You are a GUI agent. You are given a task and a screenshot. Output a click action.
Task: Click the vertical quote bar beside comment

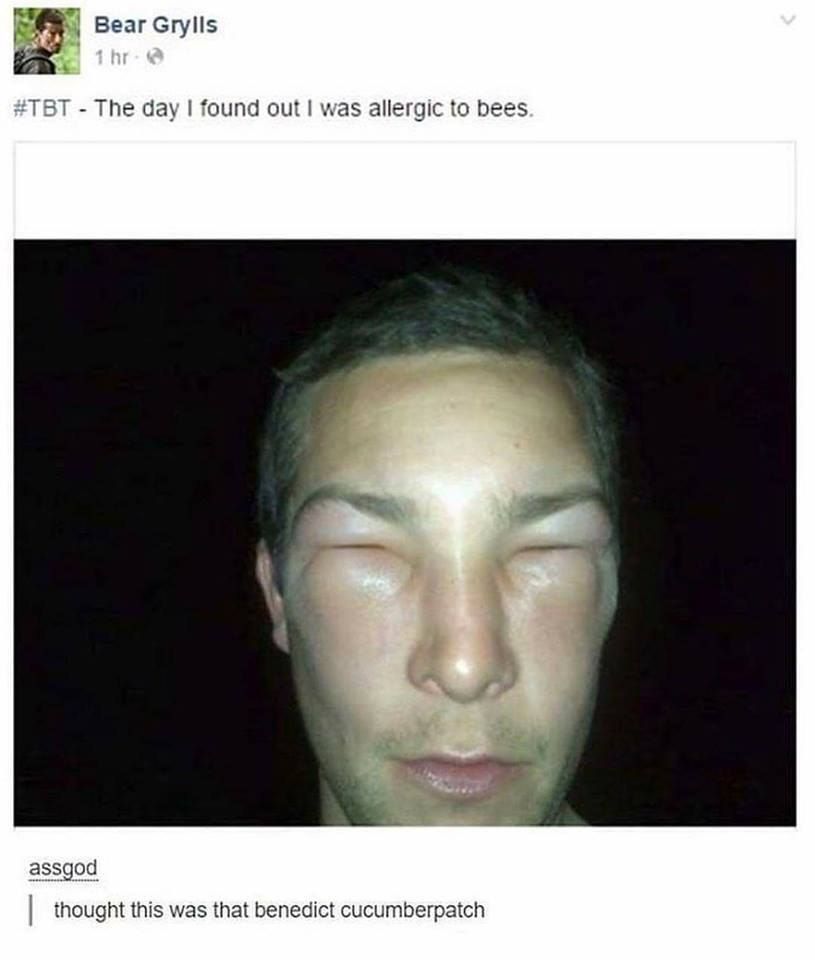[31, 910]
